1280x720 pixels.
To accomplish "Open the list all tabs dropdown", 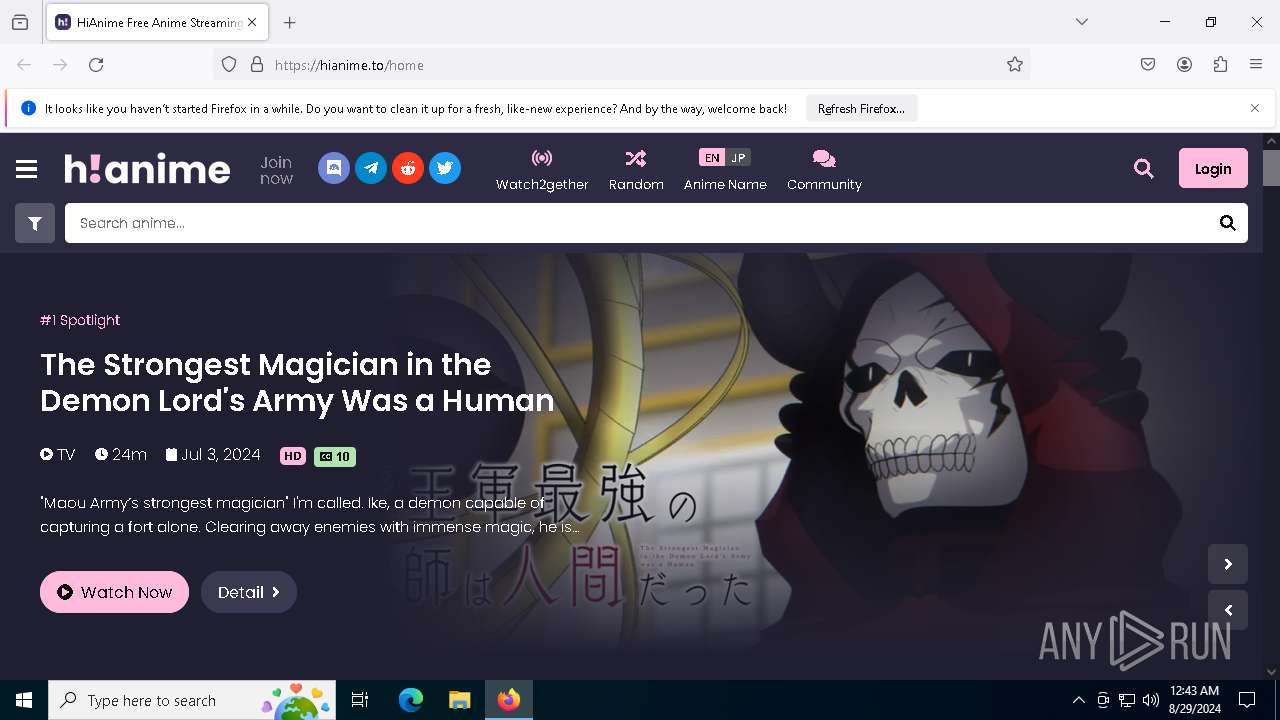I will 1082,22.
